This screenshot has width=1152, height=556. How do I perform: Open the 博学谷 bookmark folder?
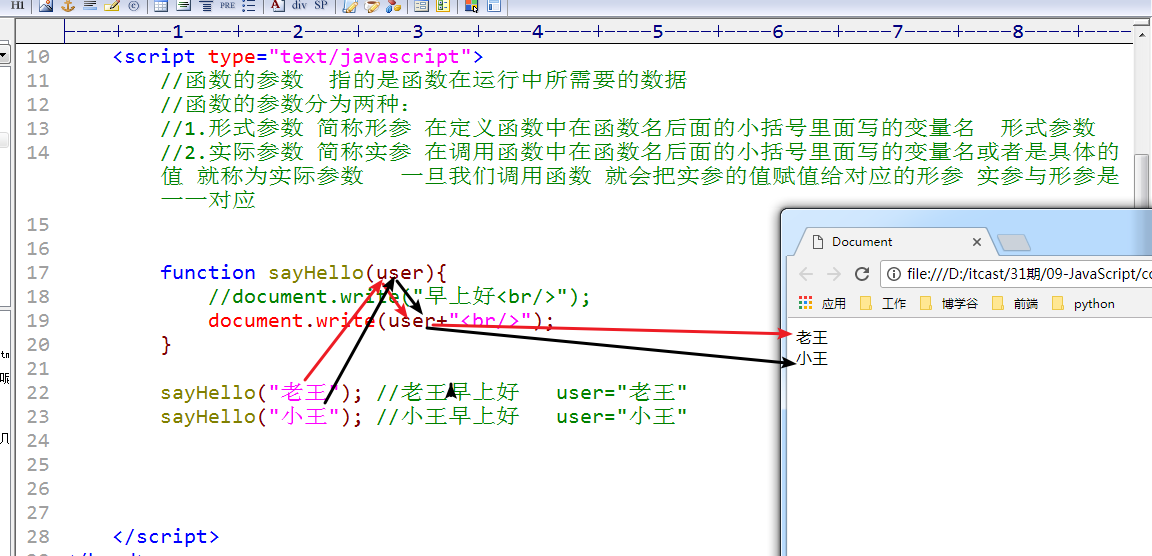pos(949,303)
